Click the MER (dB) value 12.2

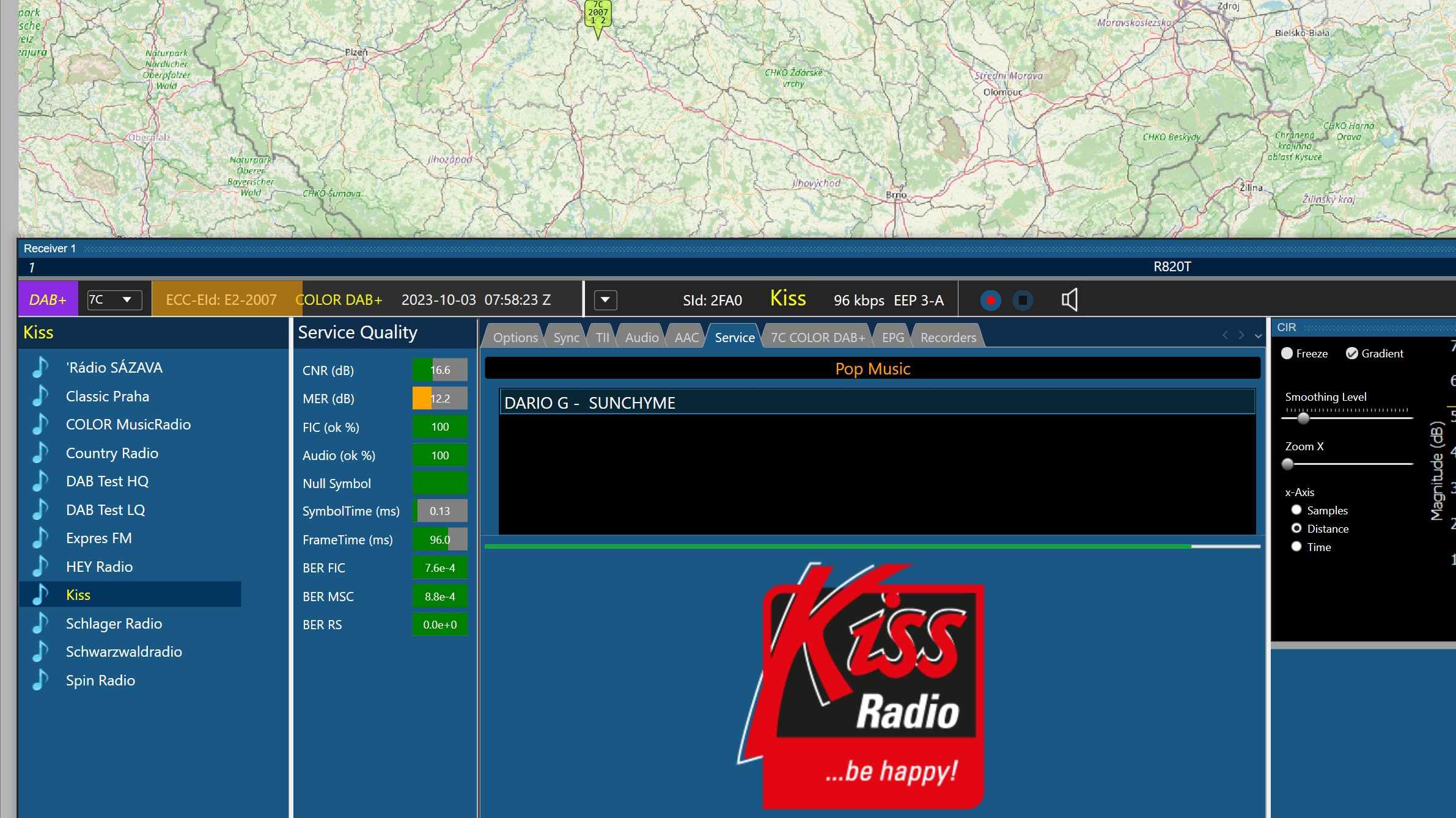pos(440,398)
